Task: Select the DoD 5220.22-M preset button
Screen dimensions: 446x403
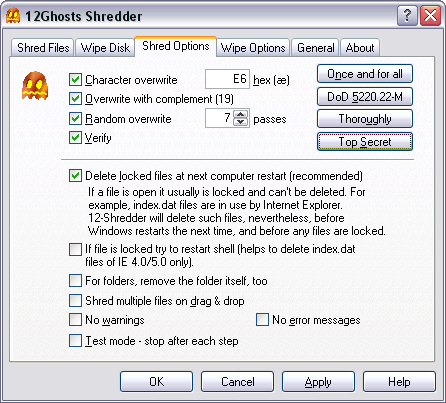Action: 365,97
